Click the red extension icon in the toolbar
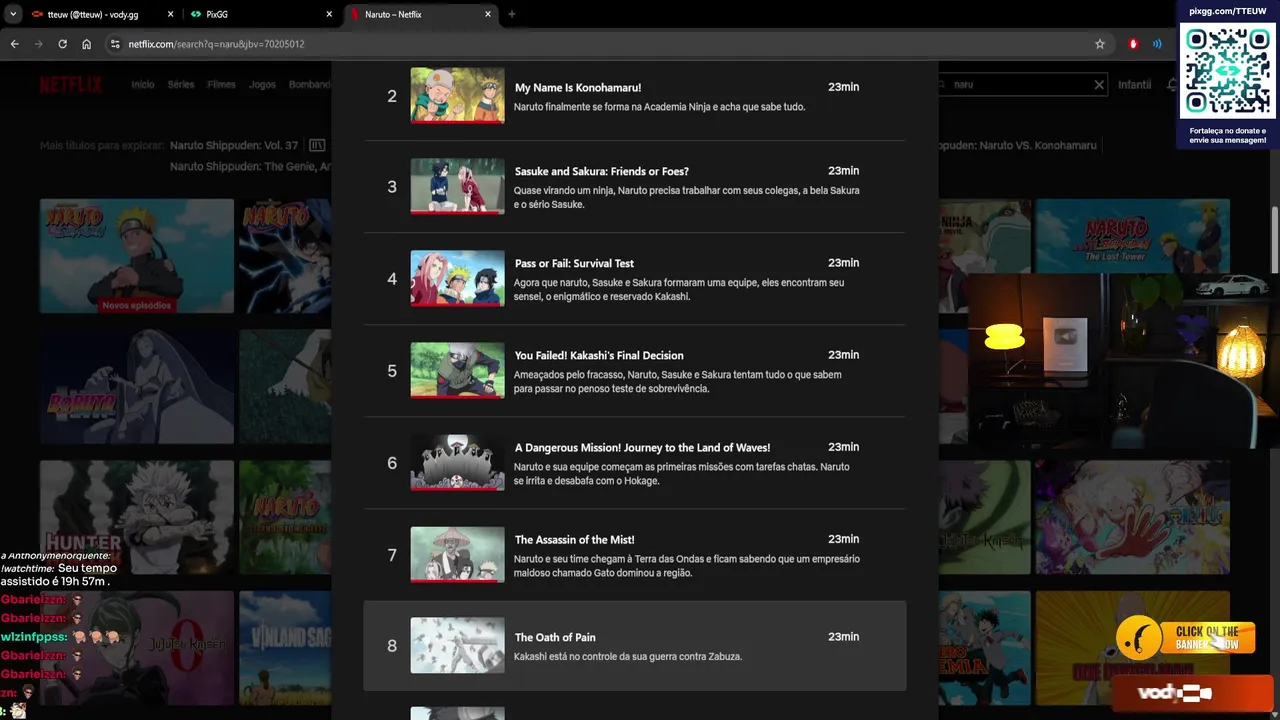Viewport: 1280px width, 720px height. click(x=1133, y=44)
